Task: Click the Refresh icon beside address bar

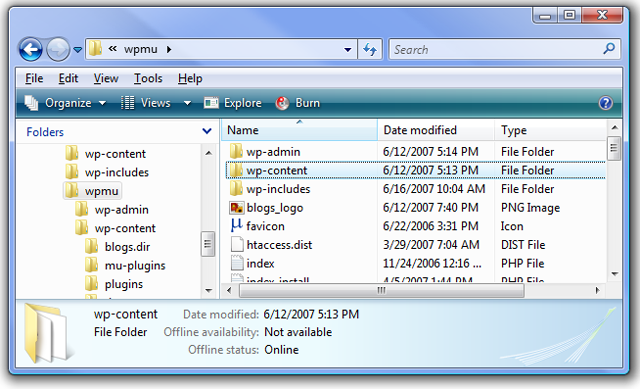Action: pos(370,49)
